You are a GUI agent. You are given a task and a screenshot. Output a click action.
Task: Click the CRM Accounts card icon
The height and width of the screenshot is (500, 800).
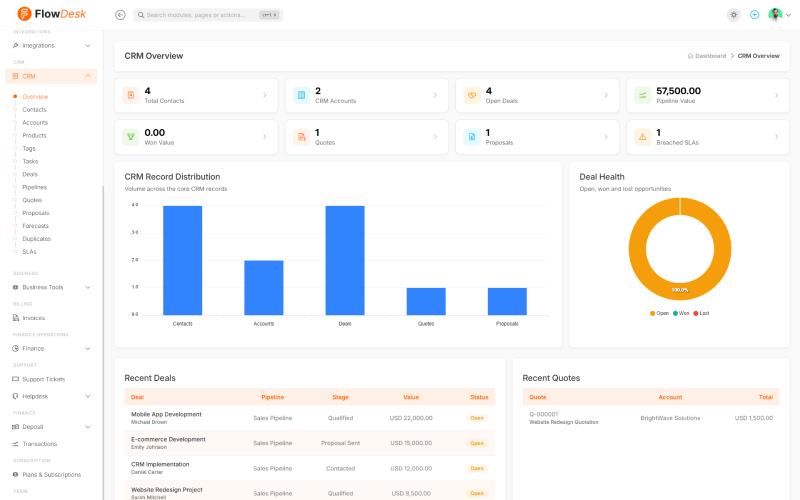(302, 95)
